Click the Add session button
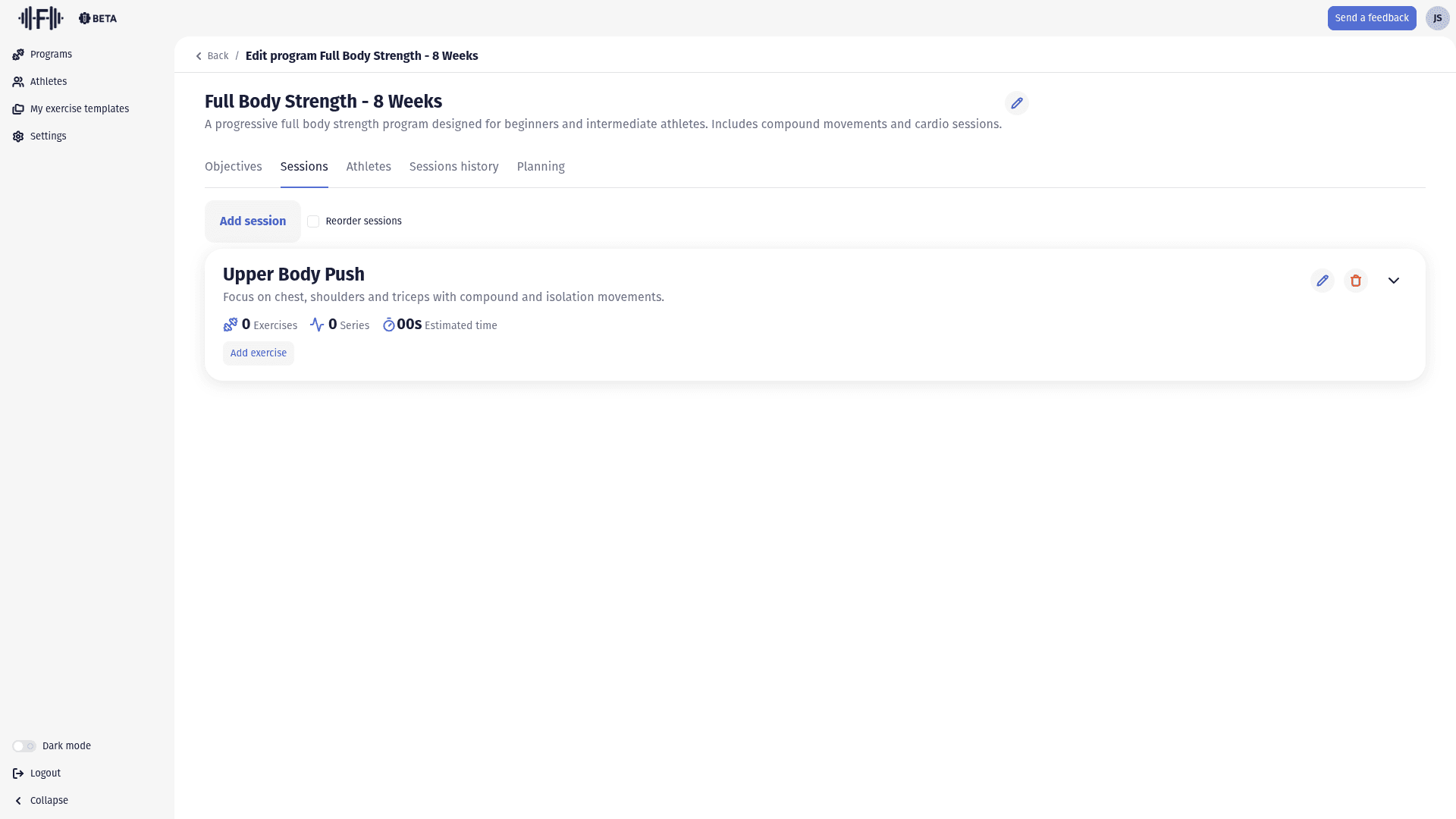1456x819 pixels. [253, 221]
